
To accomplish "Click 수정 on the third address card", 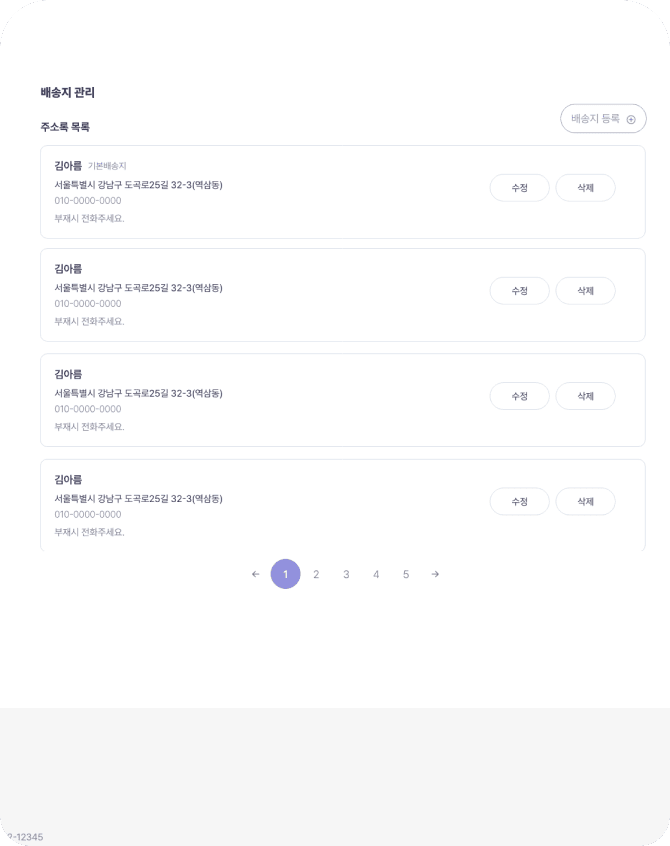I will (519, 396).
